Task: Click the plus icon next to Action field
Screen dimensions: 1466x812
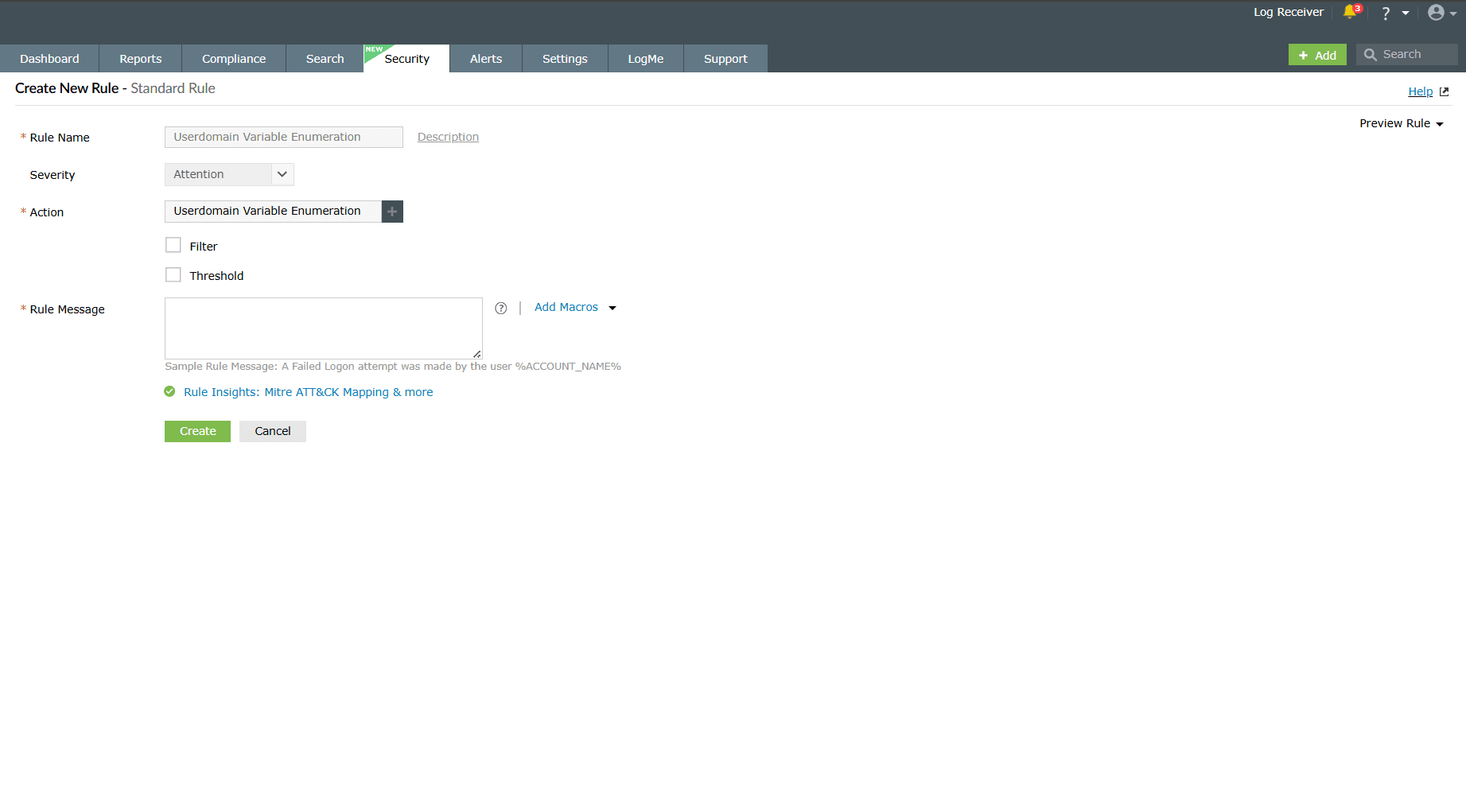Action: [391, 211]
